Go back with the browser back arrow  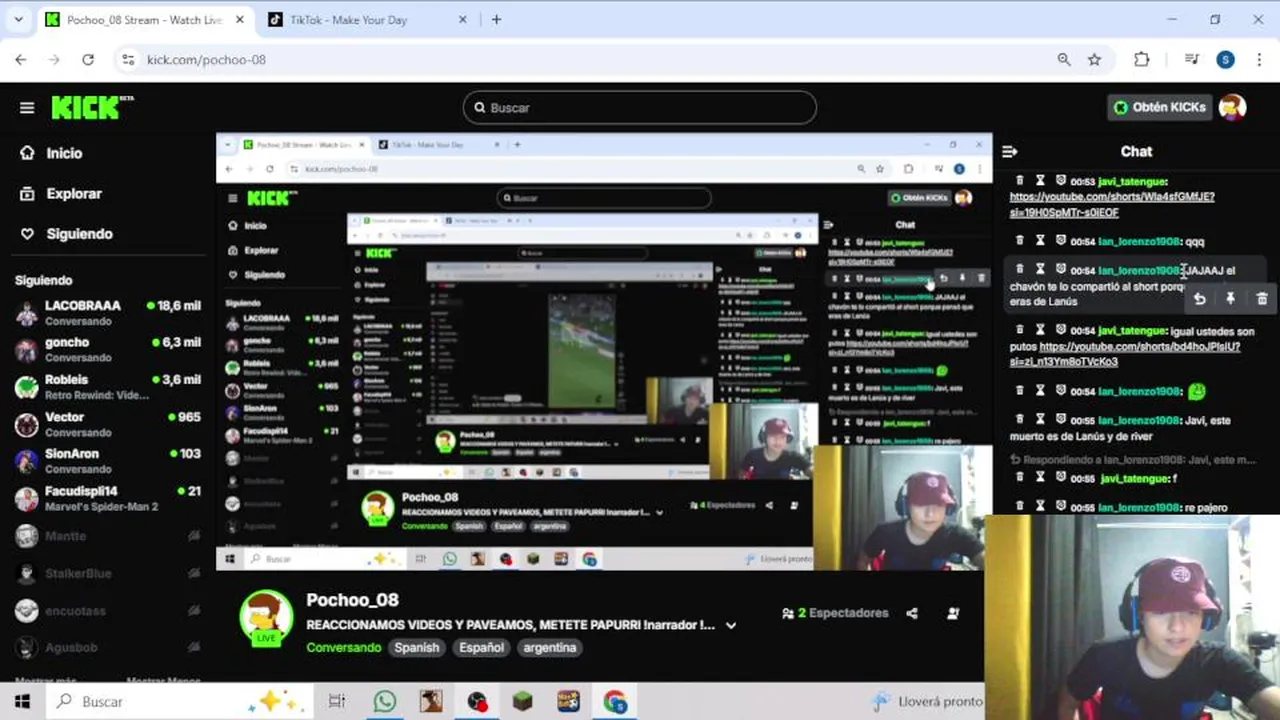(x=21, y=60)
